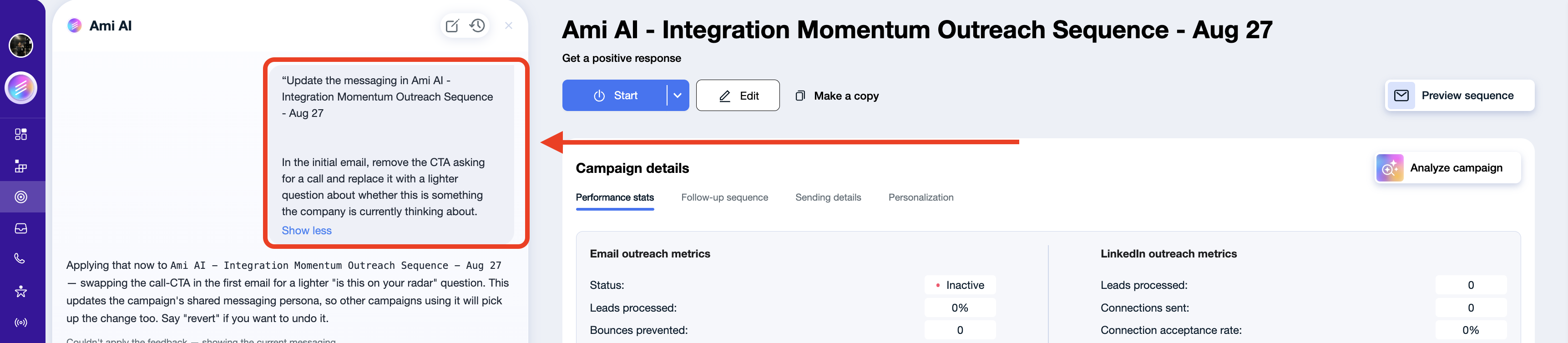The width and height of the screenshot is (1568, 343).
Task: Click the LinkedIn outreach metrics heading
Action: 1168,253
